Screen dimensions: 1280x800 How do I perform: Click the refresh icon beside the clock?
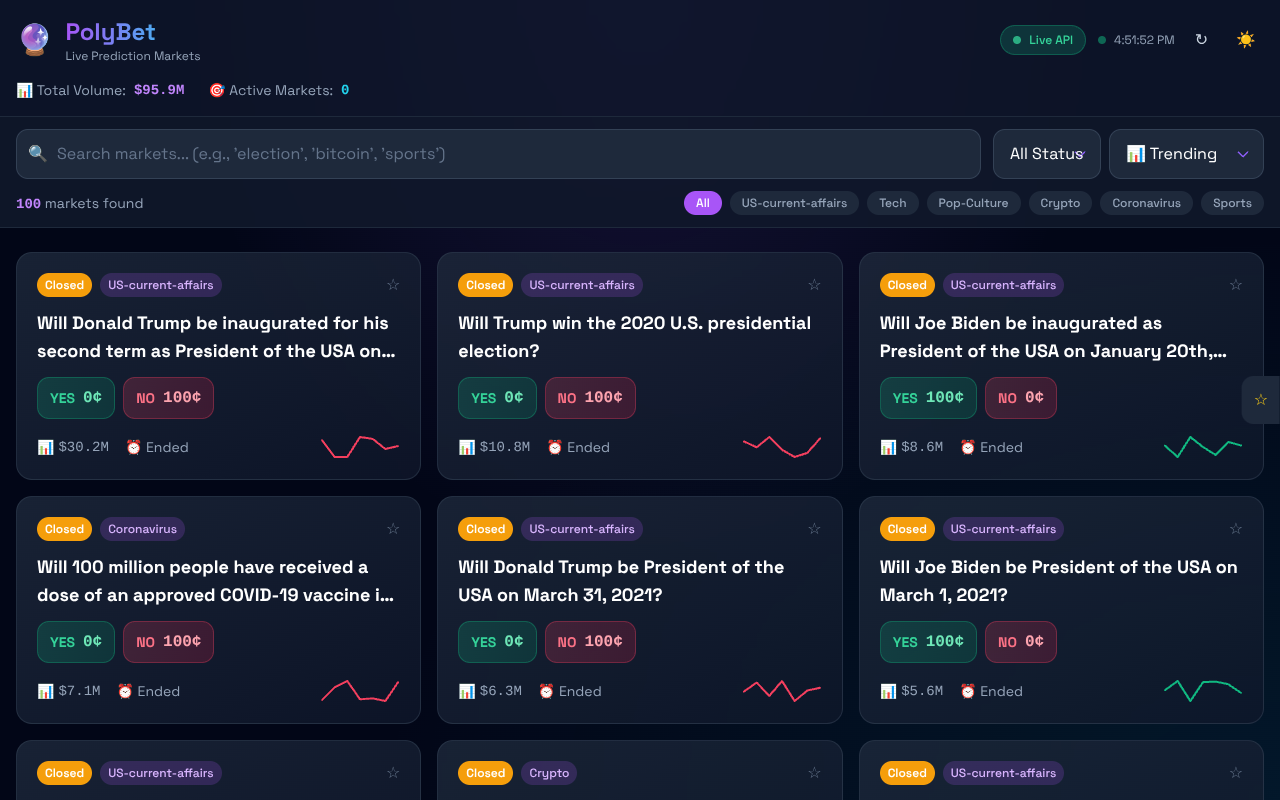pyautogui.click(x=1201, y=39)
